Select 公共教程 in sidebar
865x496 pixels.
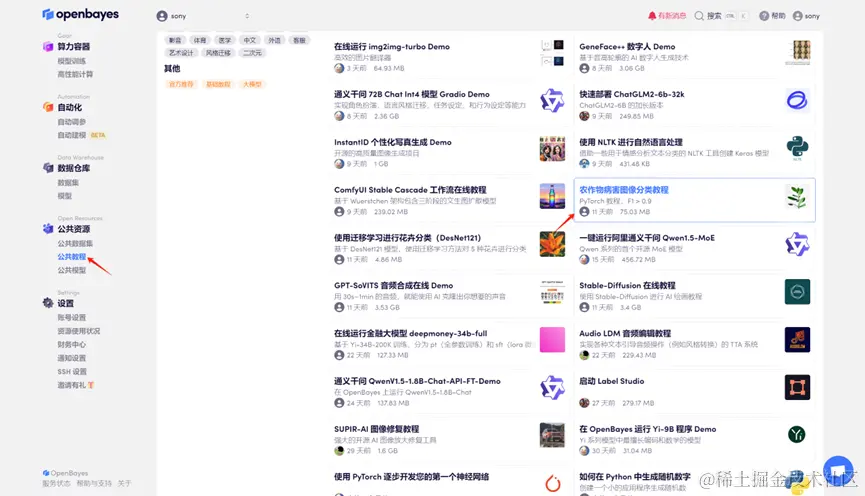pos(72,257)
